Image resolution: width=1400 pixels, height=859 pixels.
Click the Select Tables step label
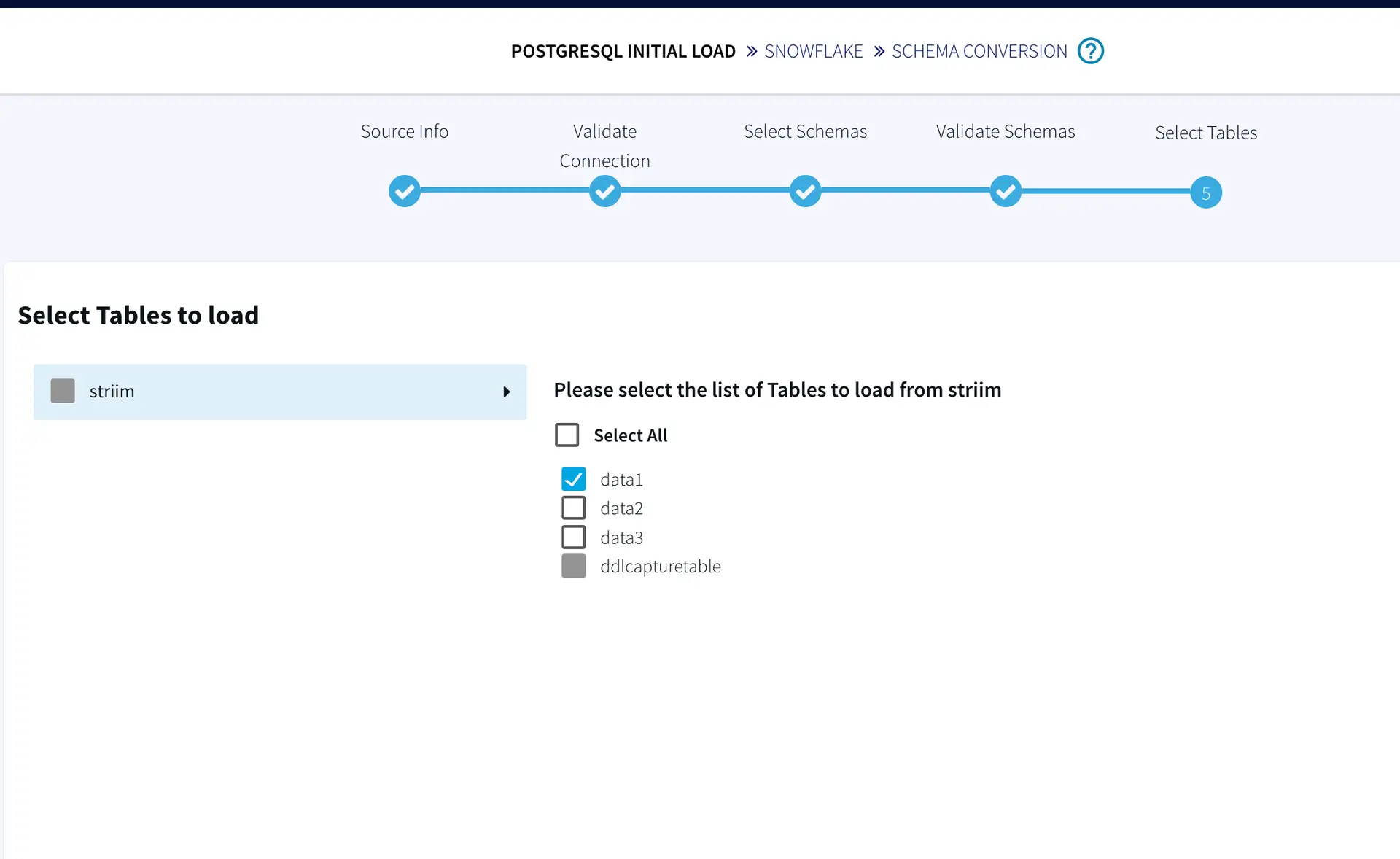coord(1205,133)
